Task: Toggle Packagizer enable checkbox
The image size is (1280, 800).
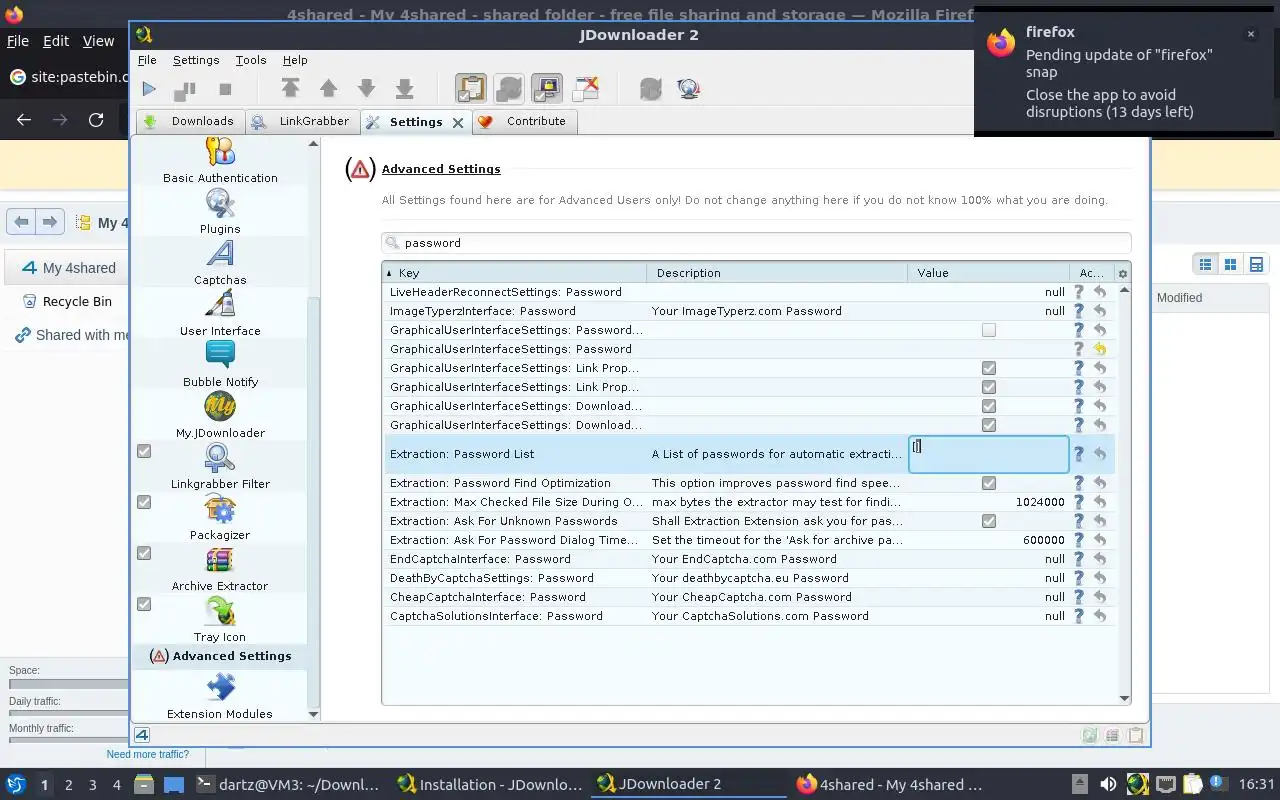Action: (144, 502)
